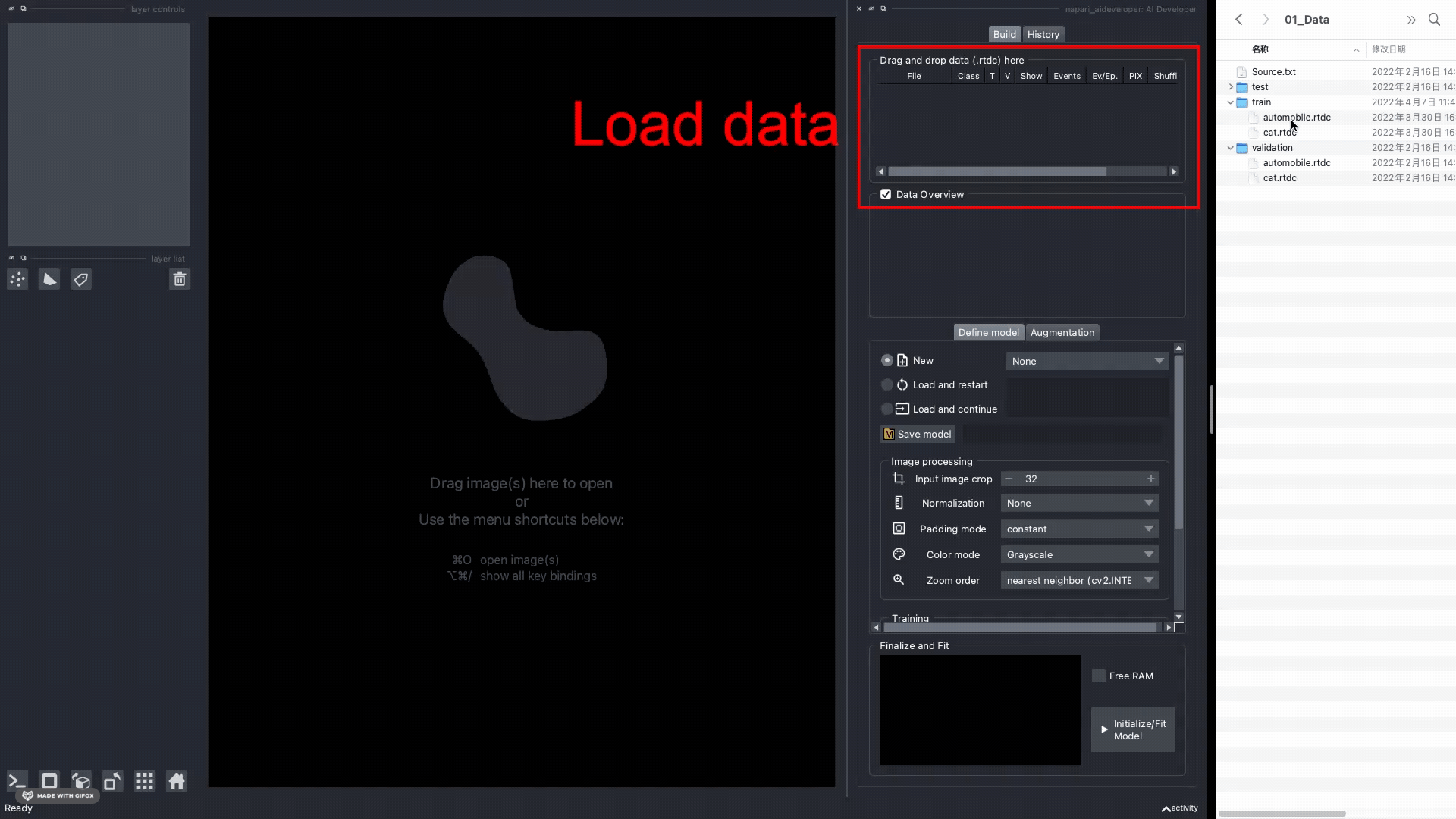Switch to the Augmentation tab
This screenshot has width=1456, height=819.
pos(1061,331)
